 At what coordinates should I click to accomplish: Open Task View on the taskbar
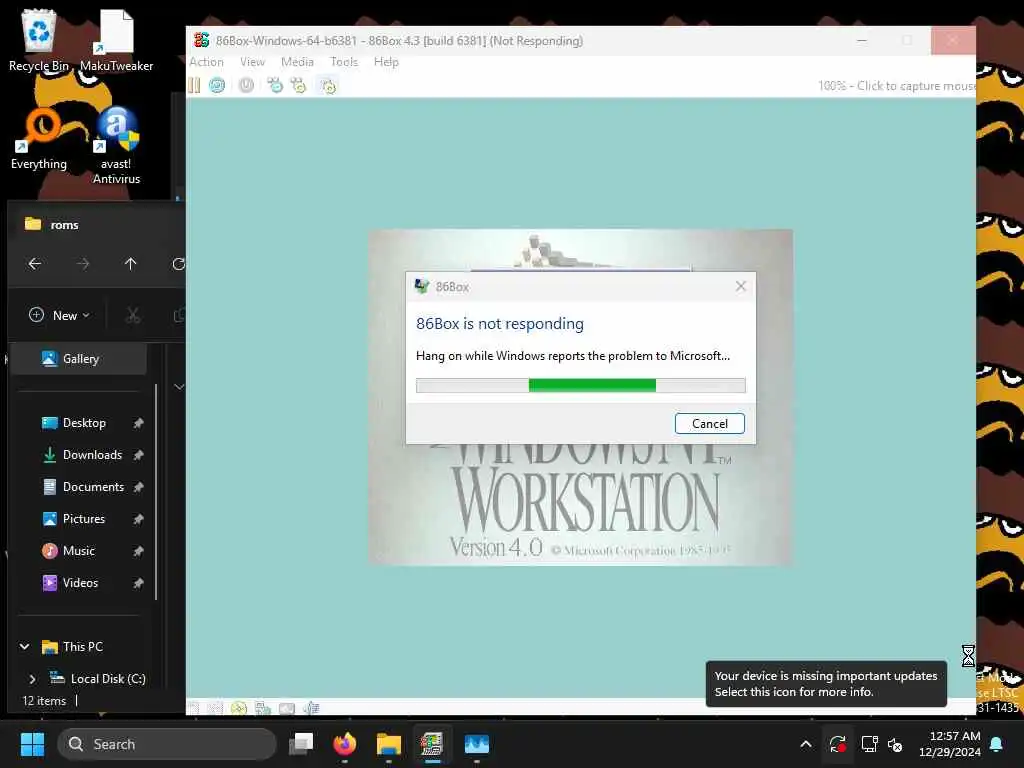coord(301,744)
